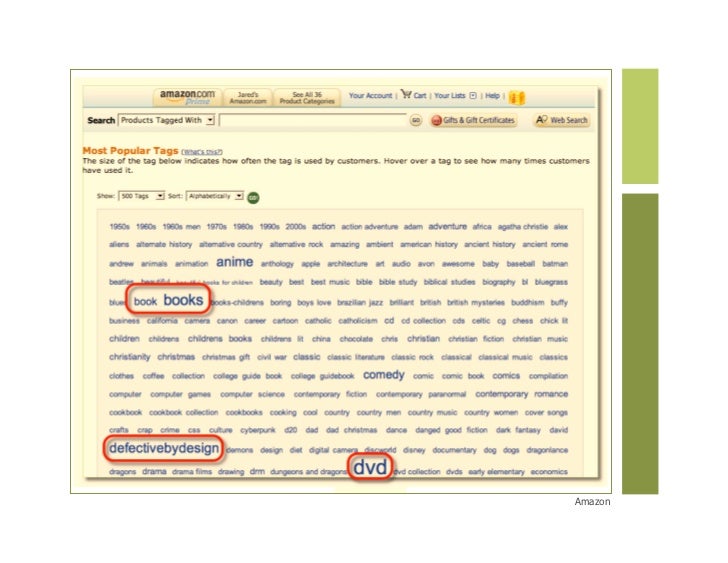Open the "cover songs" tag
The height and width of the screenshot is (563, 728).
546,413
